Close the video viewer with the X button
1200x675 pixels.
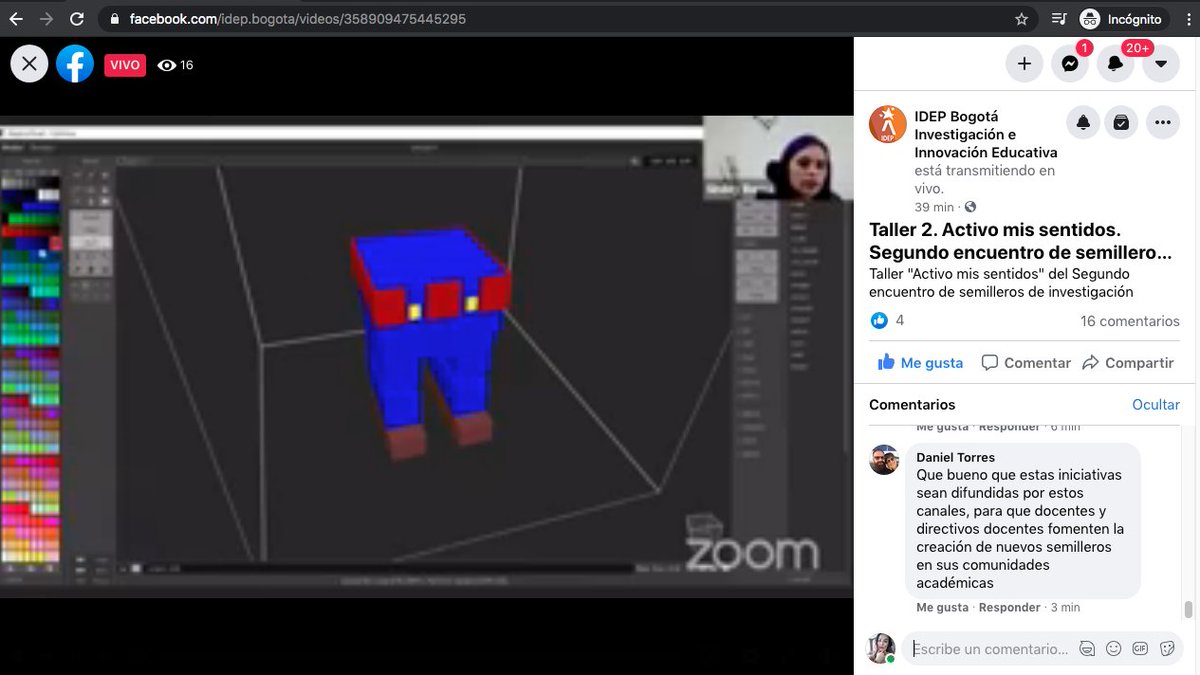pyautogui.click(x=29, y=64)
